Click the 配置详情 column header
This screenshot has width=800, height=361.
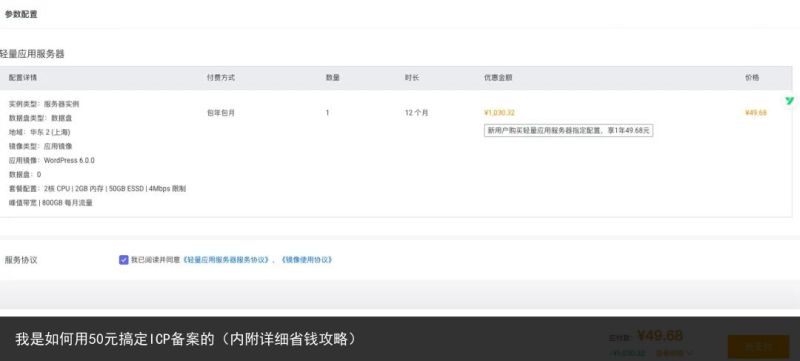(22, 78)
